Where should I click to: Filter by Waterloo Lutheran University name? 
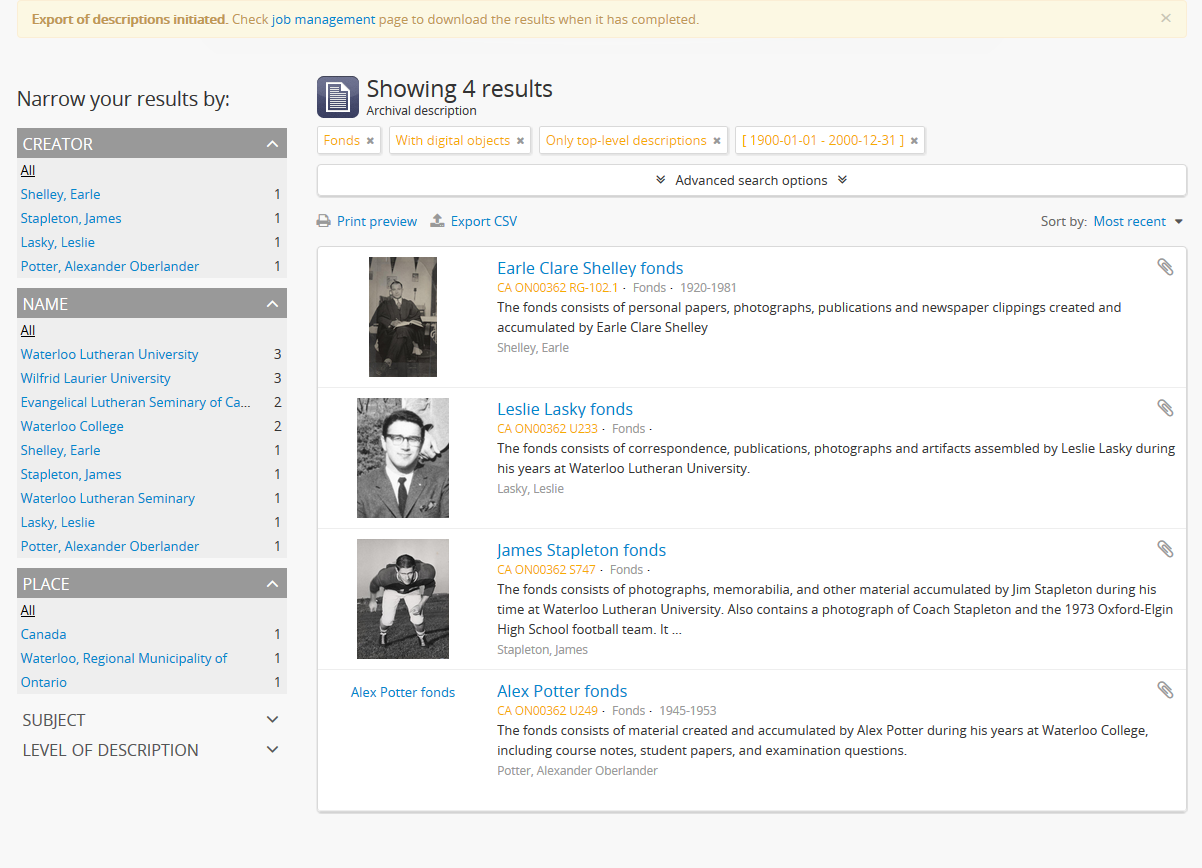point(109,354)
